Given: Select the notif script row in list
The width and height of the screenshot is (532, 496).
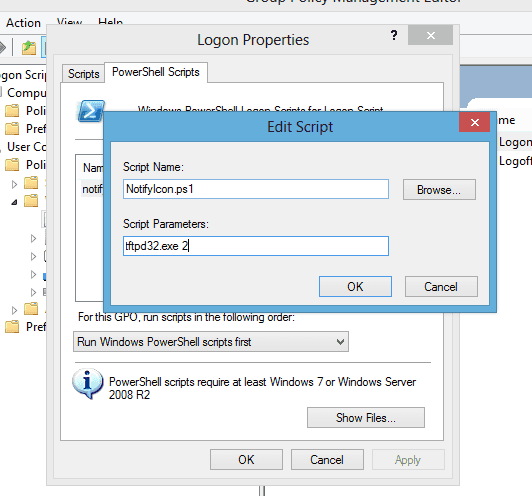Looking at the screenshot, I should tap(92, 189).
